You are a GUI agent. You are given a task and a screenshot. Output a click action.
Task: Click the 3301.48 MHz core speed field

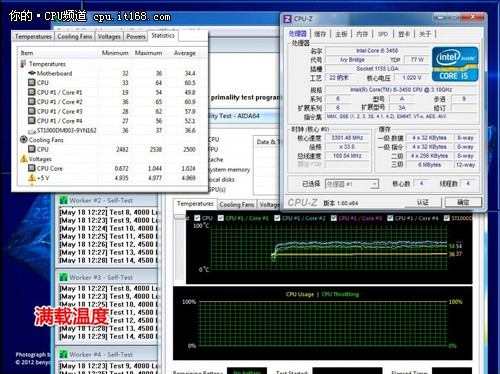[347, 138]
